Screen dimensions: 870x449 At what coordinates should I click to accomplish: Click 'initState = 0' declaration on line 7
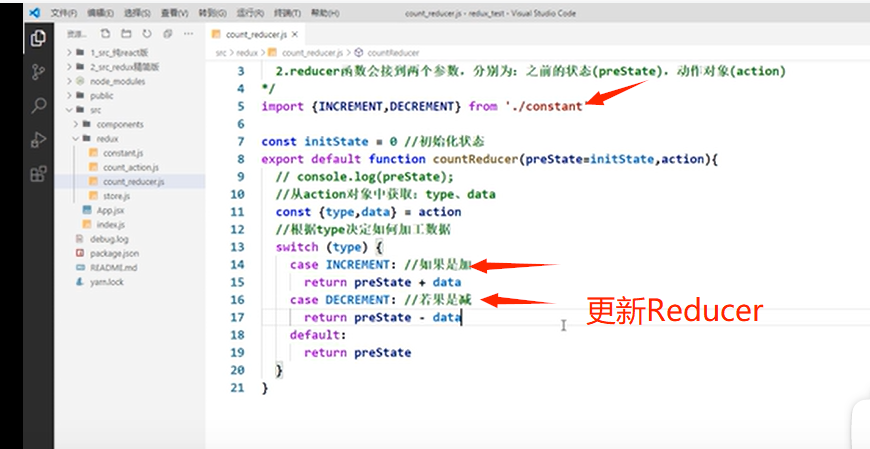coord(351,142)
